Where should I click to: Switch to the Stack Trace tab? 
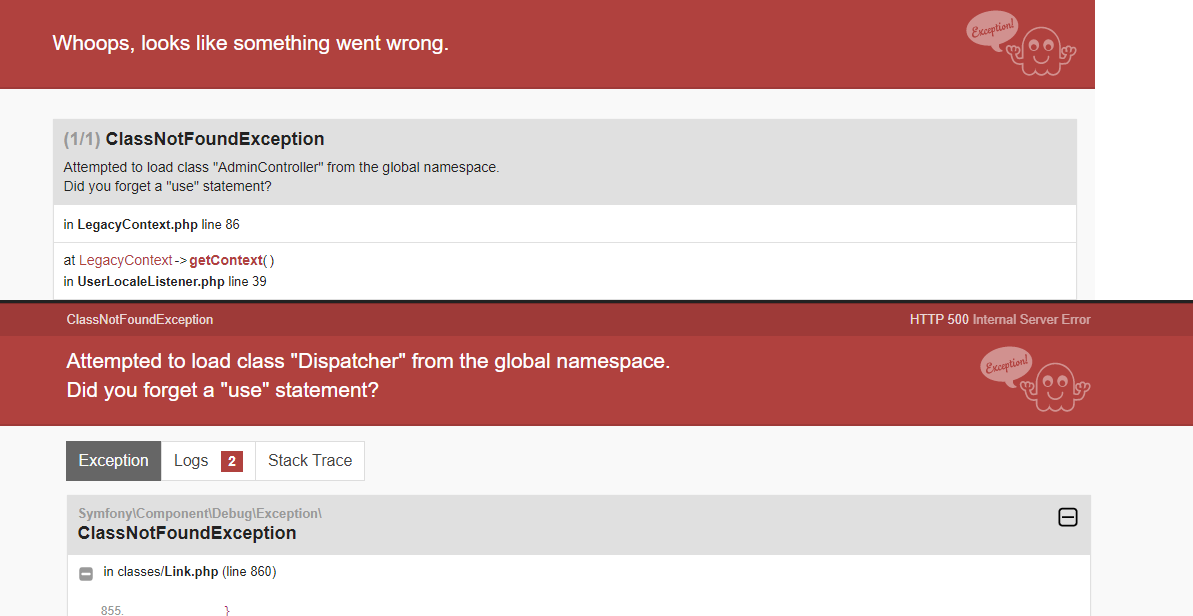coord(310,461)
